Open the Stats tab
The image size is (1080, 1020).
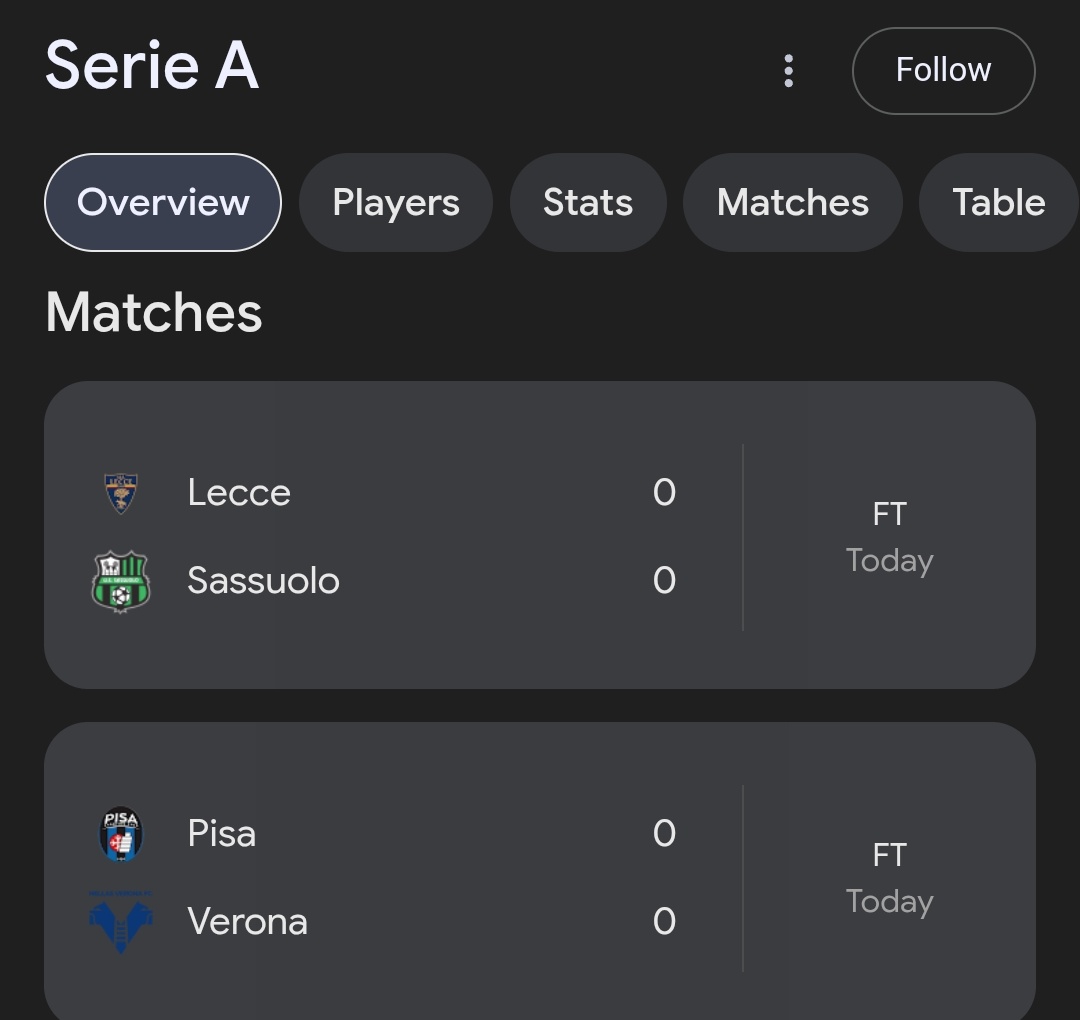click(x=588, y=203)
